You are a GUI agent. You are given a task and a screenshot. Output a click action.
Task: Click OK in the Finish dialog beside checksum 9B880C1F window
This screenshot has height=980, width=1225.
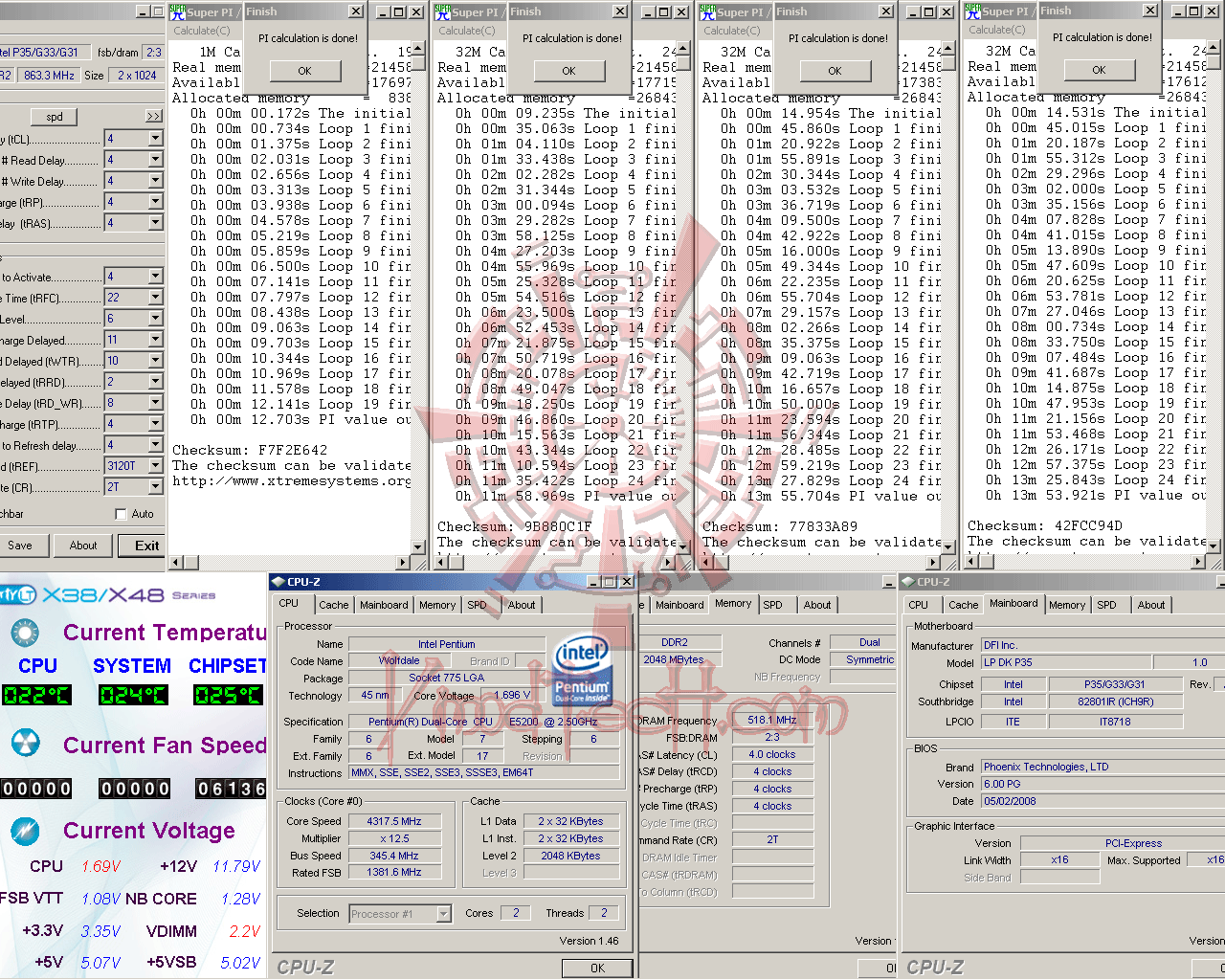click(569, 71)
